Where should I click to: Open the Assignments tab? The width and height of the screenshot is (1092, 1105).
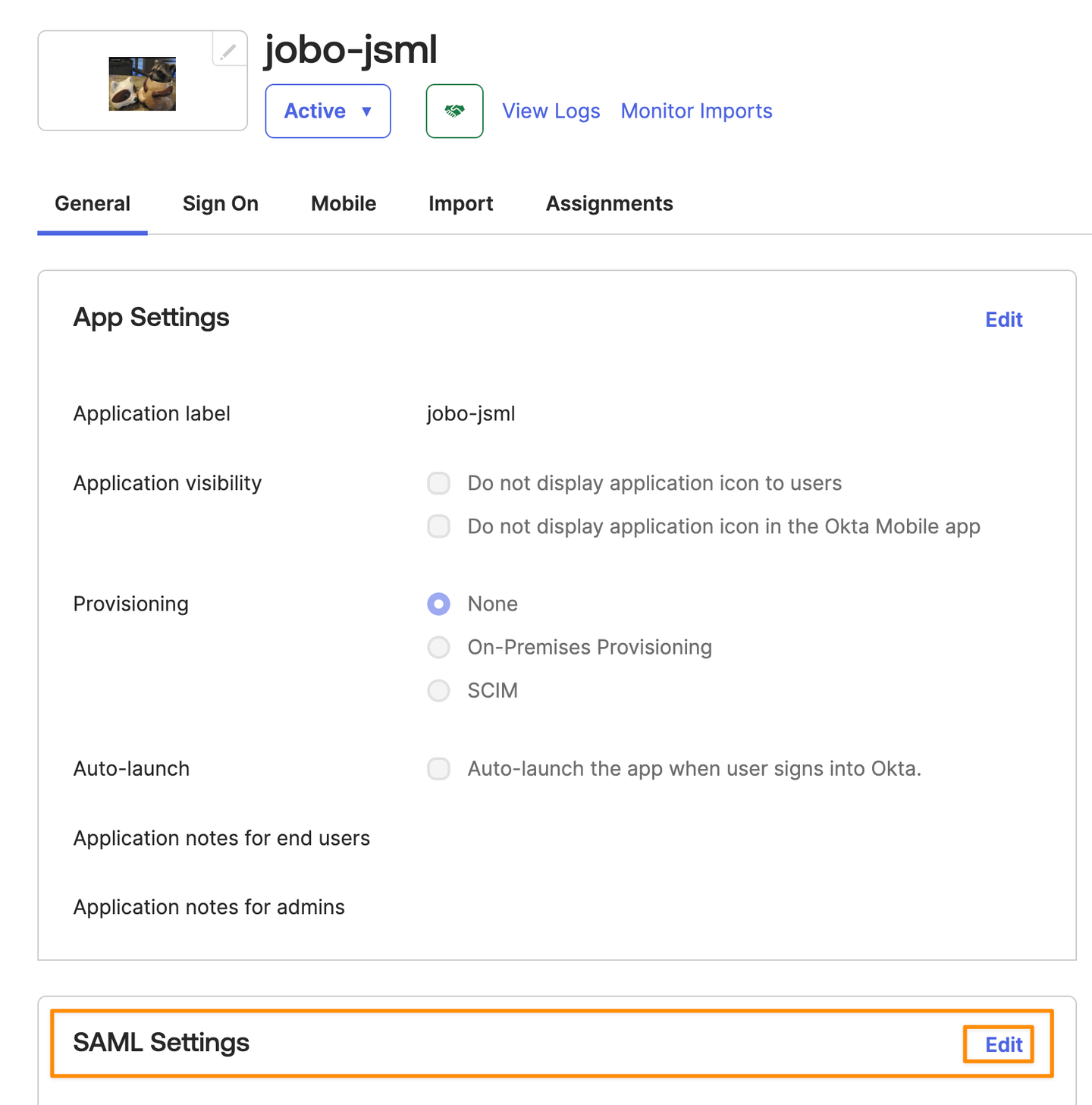609,203
